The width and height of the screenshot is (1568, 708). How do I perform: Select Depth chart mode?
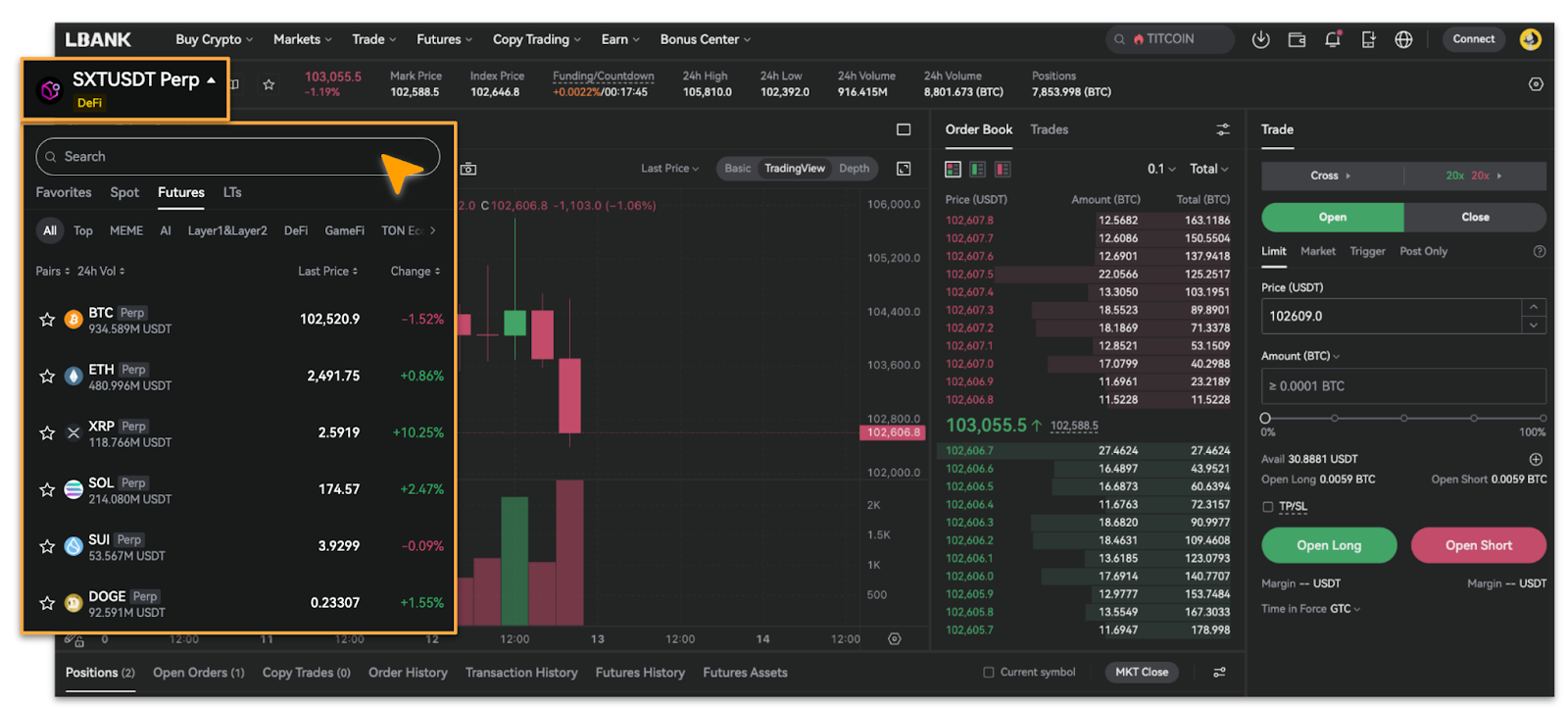[x=854, y=169]
